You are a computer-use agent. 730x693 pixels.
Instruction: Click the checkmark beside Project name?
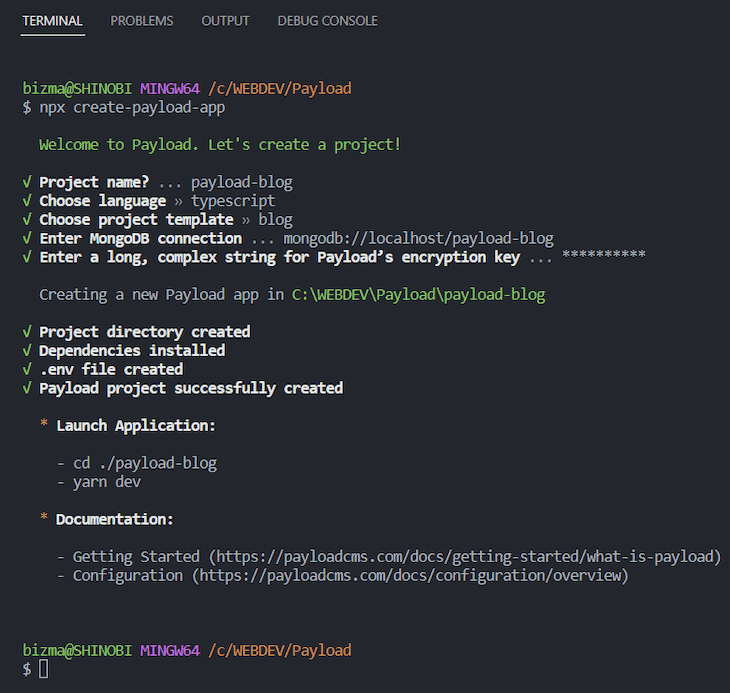[27, 182]
